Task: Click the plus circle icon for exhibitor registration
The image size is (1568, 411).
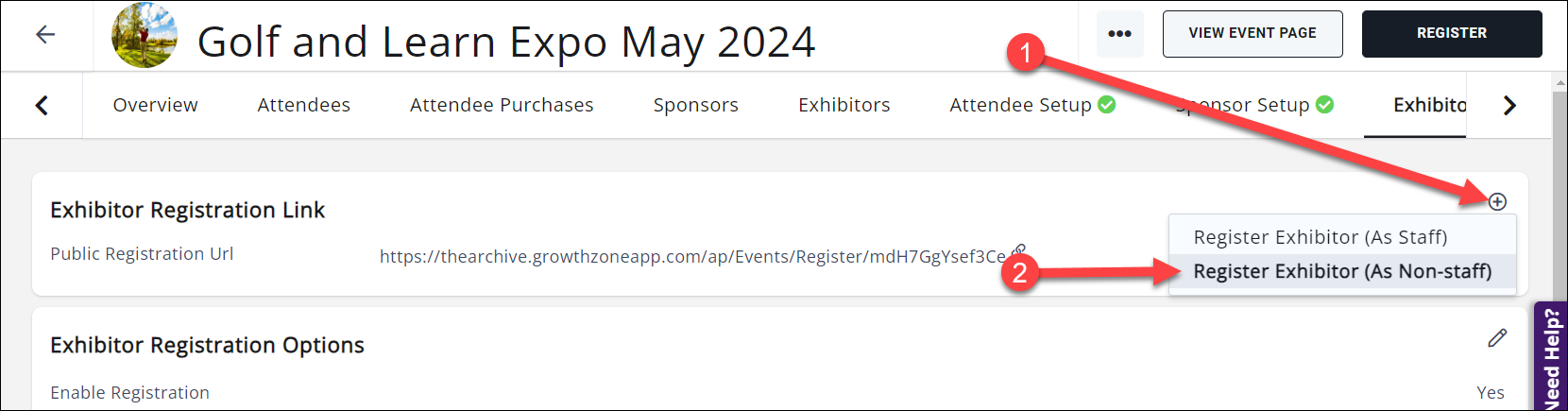Action: 1497,201
